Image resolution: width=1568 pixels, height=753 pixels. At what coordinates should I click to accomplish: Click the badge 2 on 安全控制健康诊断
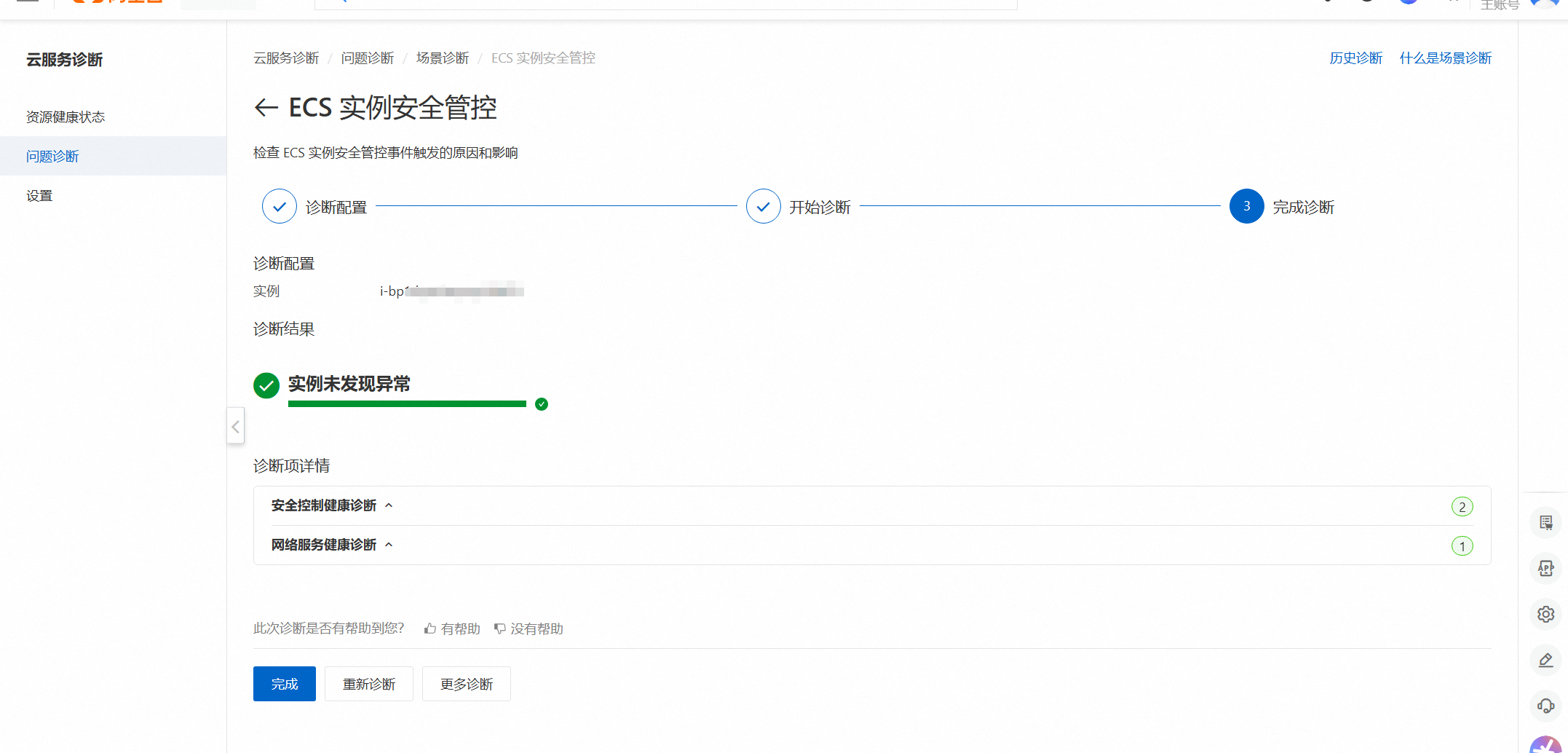click(1462, 506)
